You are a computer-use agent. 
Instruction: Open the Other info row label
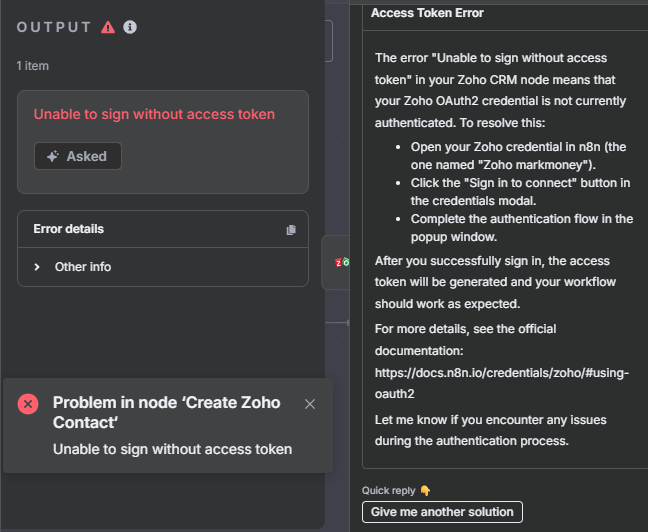click(83, 267)
